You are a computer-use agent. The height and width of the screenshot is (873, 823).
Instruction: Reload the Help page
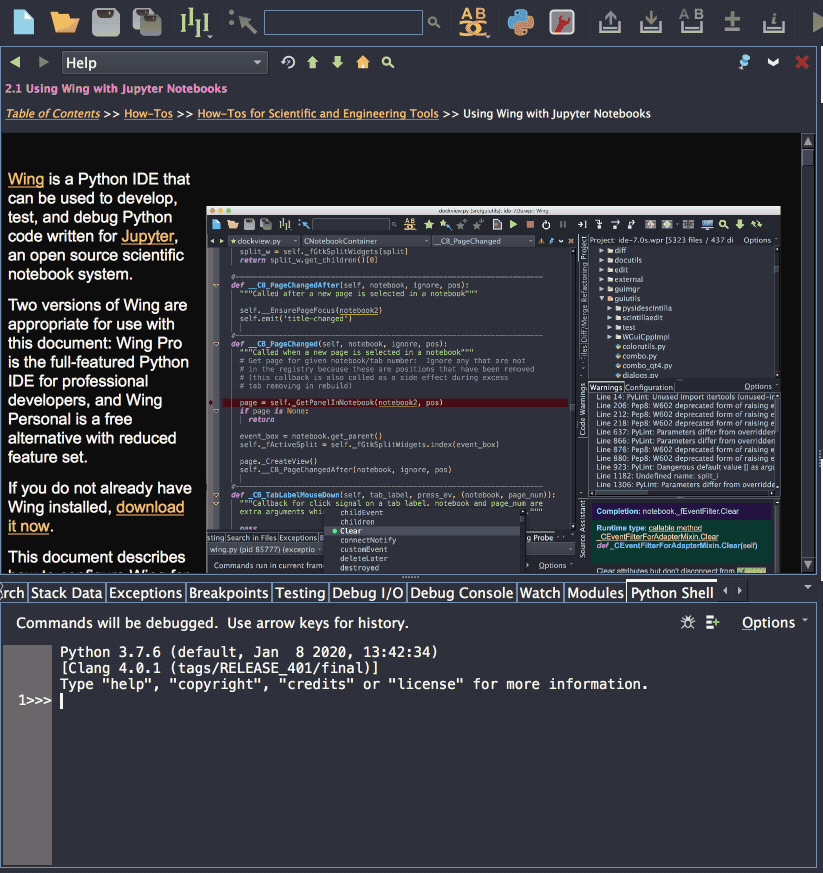288,62
